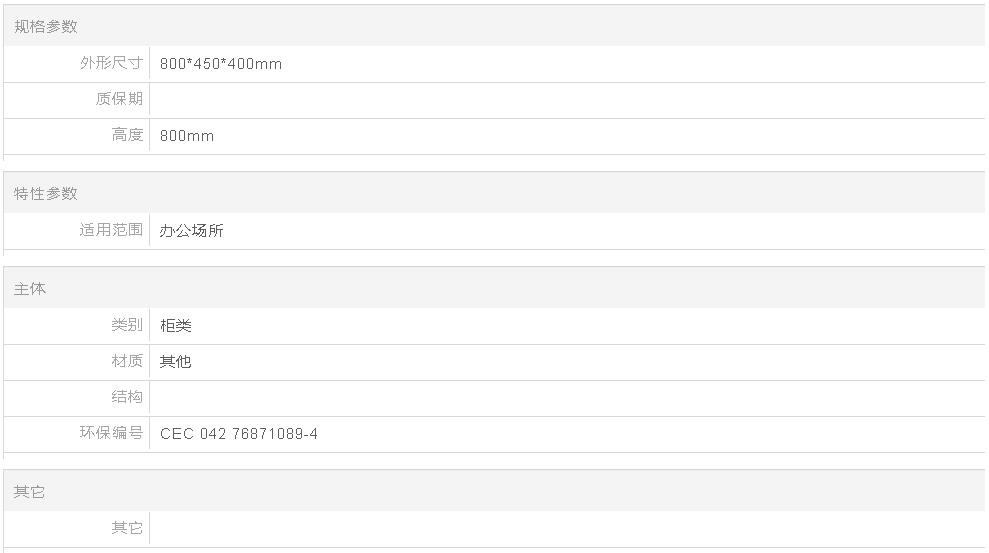Click the 800*450*400mm dimension value
Screen dimensions: 989x553
tap(221, 64)
